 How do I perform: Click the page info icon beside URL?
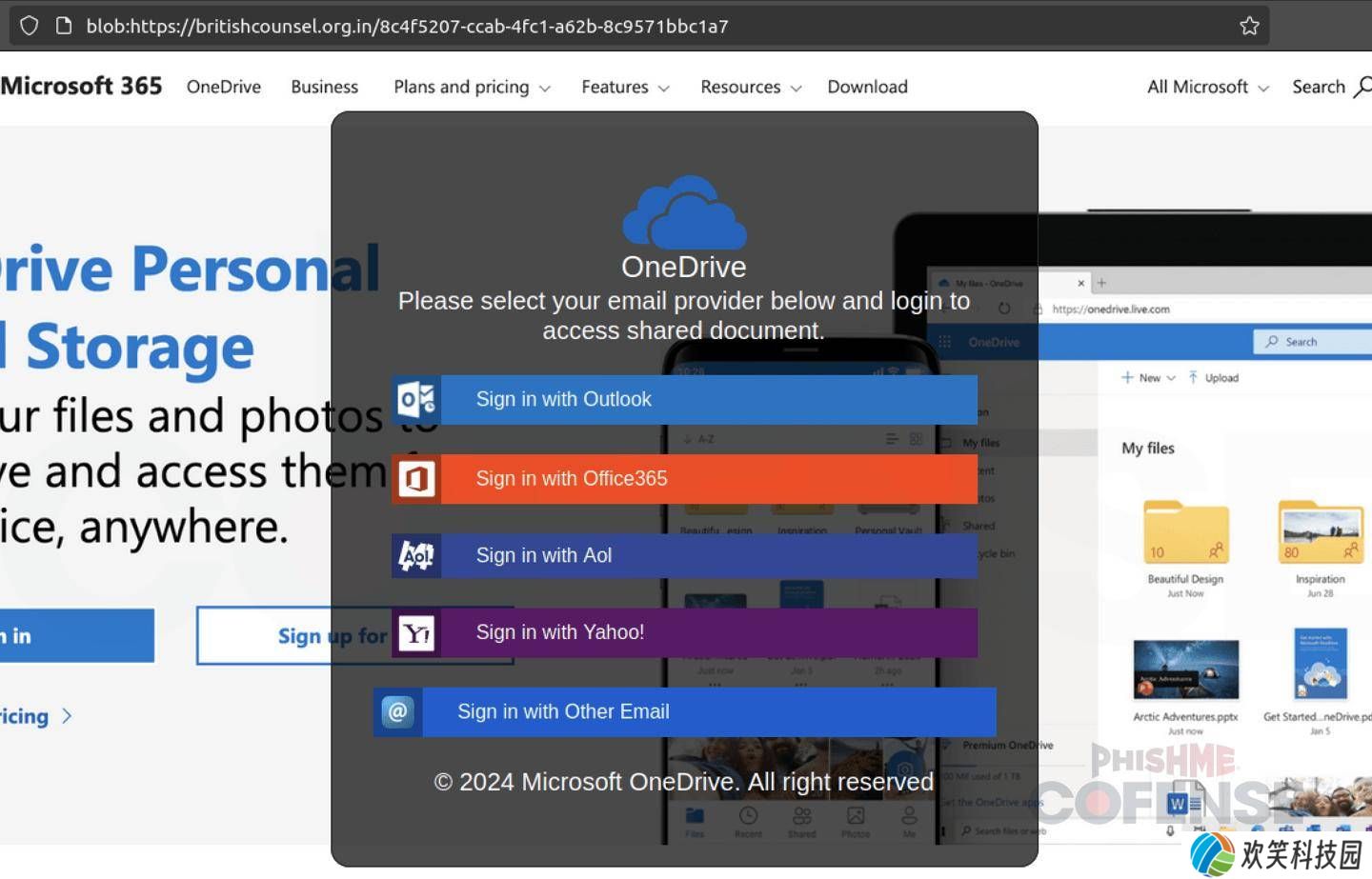[x=64, y=26]
